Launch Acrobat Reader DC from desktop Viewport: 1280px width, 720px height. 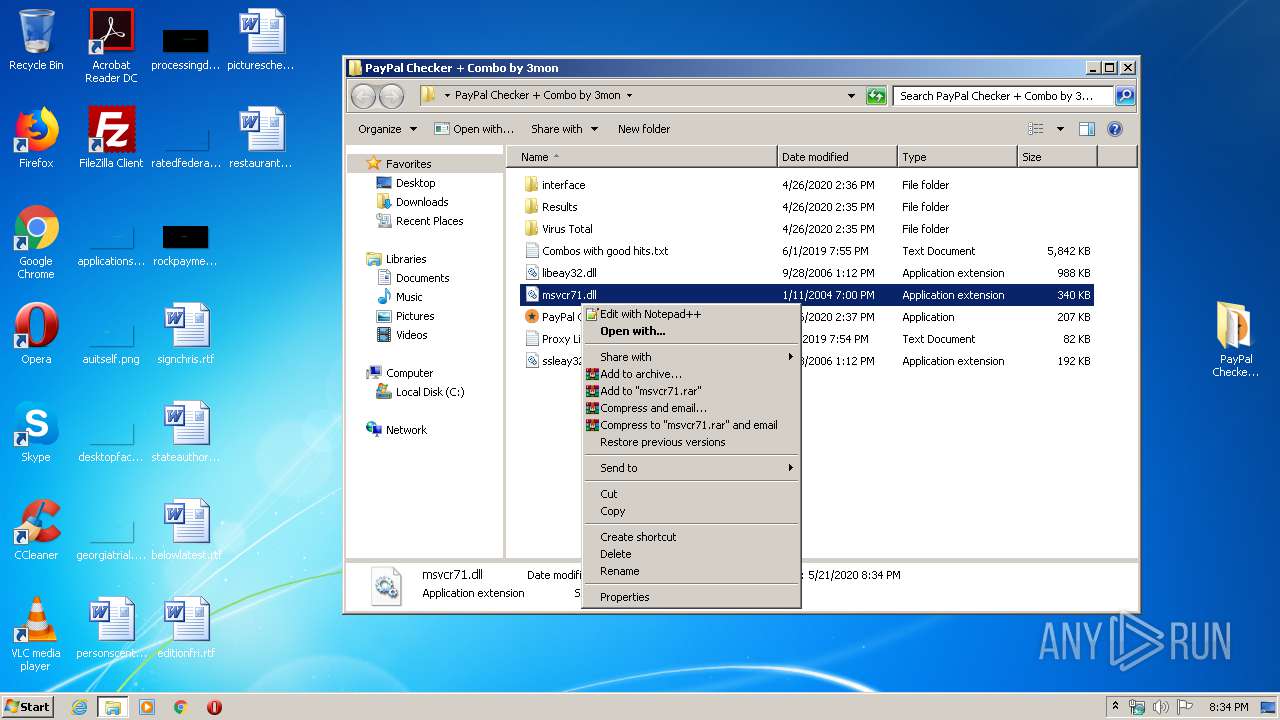(111, 46)
